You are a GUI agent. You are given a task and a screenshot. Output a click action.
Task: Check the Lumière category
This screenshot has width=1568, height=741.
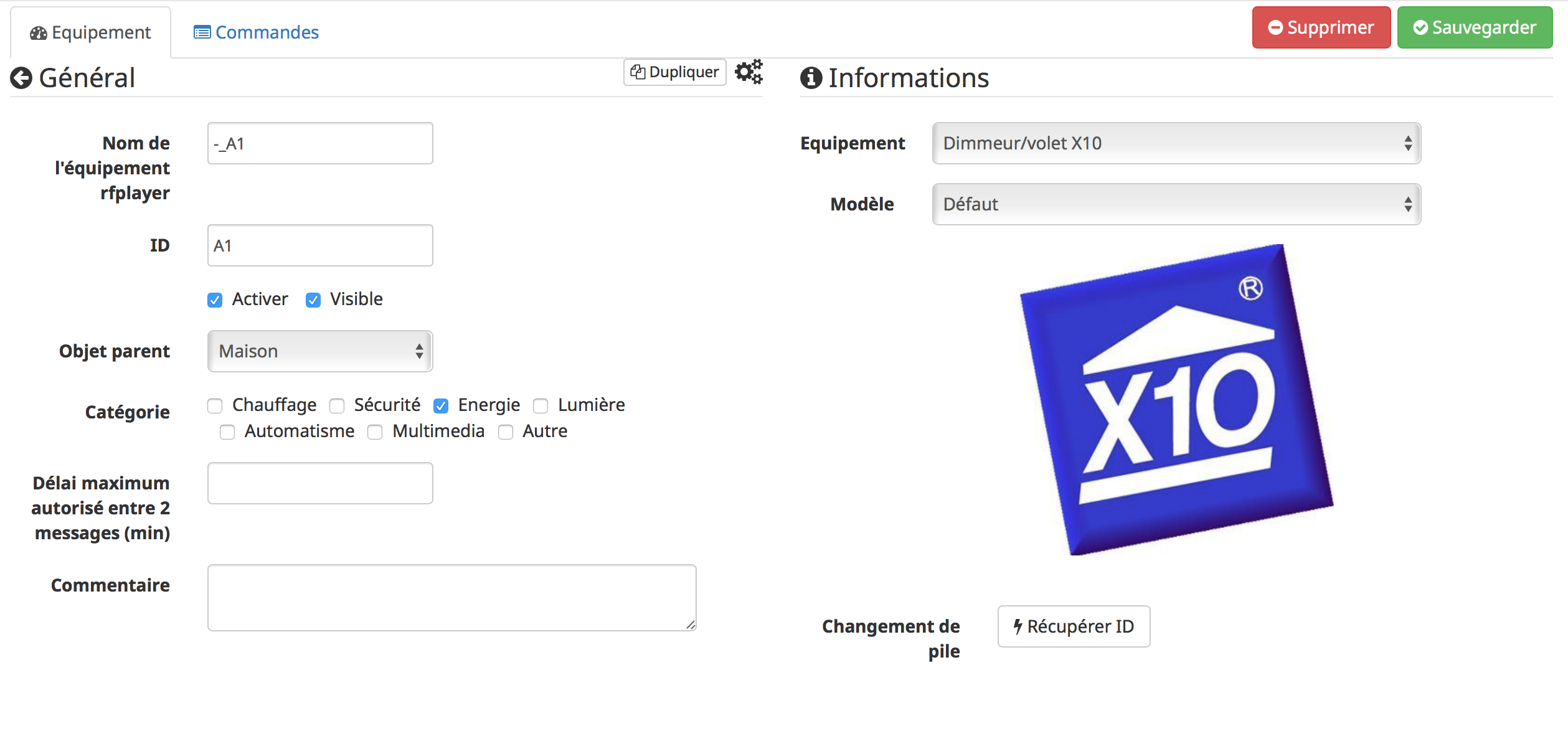[541, 406]
